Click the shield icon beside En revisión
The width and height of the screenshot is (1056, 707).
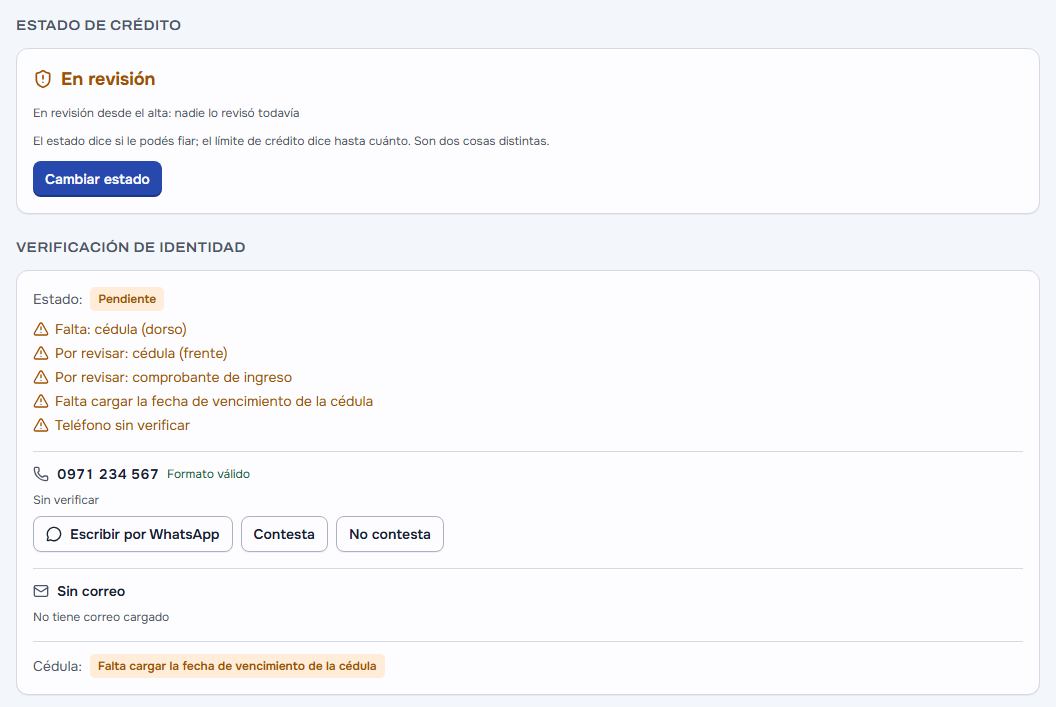tap(42, 79)
